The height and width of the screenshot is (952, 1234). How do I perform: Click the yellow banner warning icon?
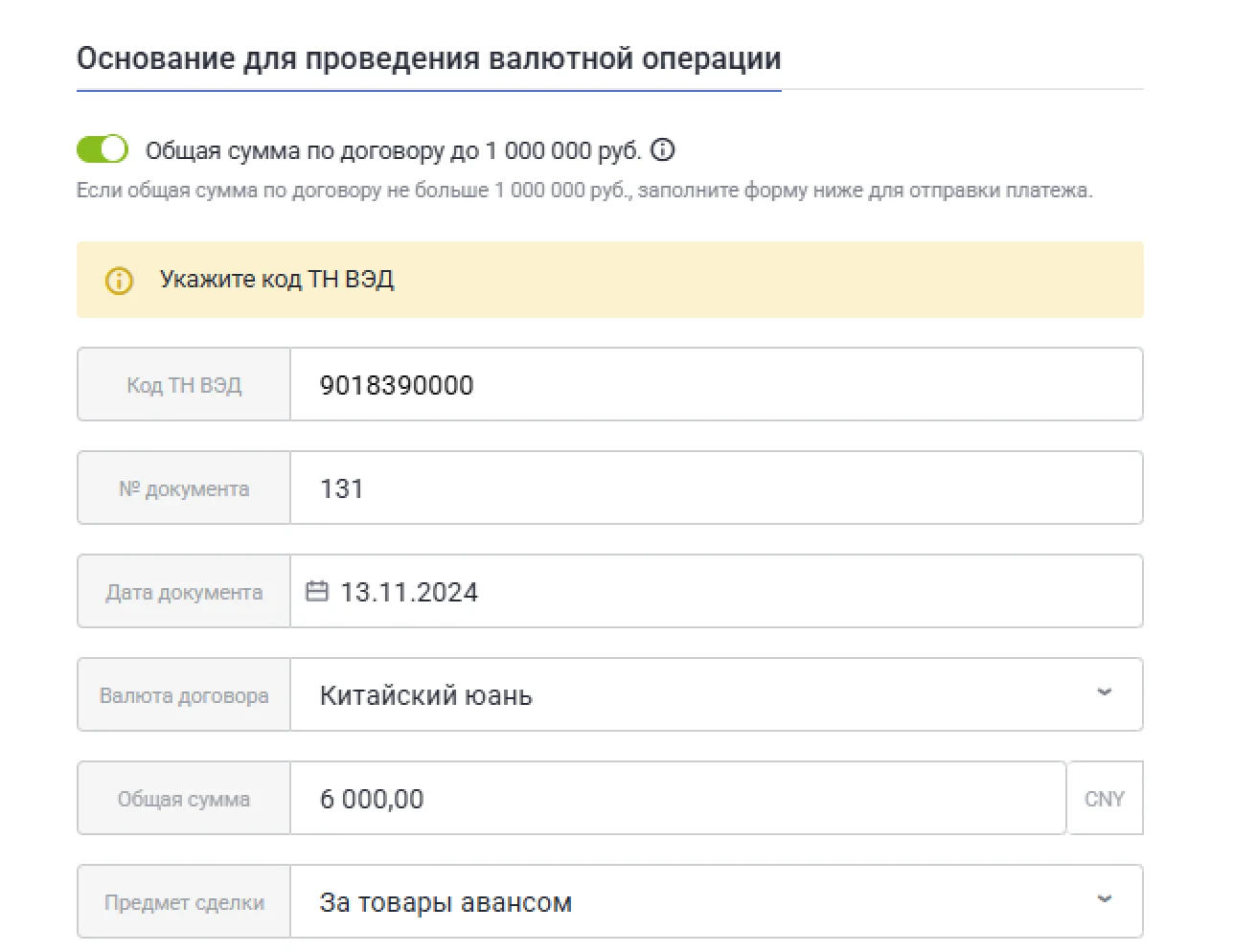[x=119, y=280]
